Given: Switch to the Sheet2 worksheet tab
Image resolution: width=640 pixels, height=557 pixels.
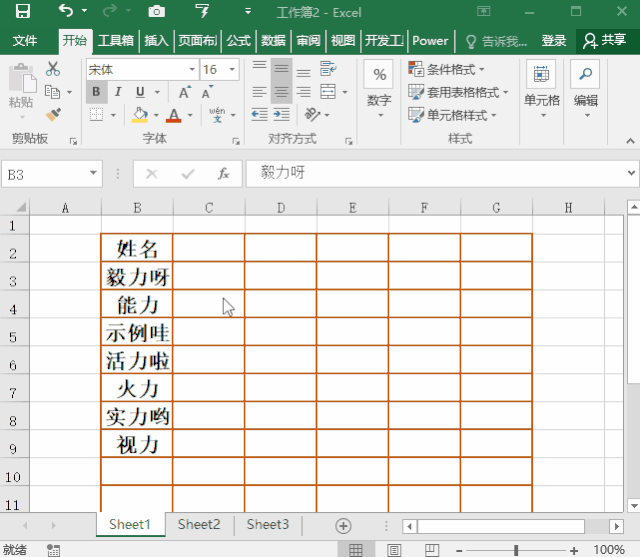Looking at the screenshot, I should pyautogui.click(x=199, y=524).
